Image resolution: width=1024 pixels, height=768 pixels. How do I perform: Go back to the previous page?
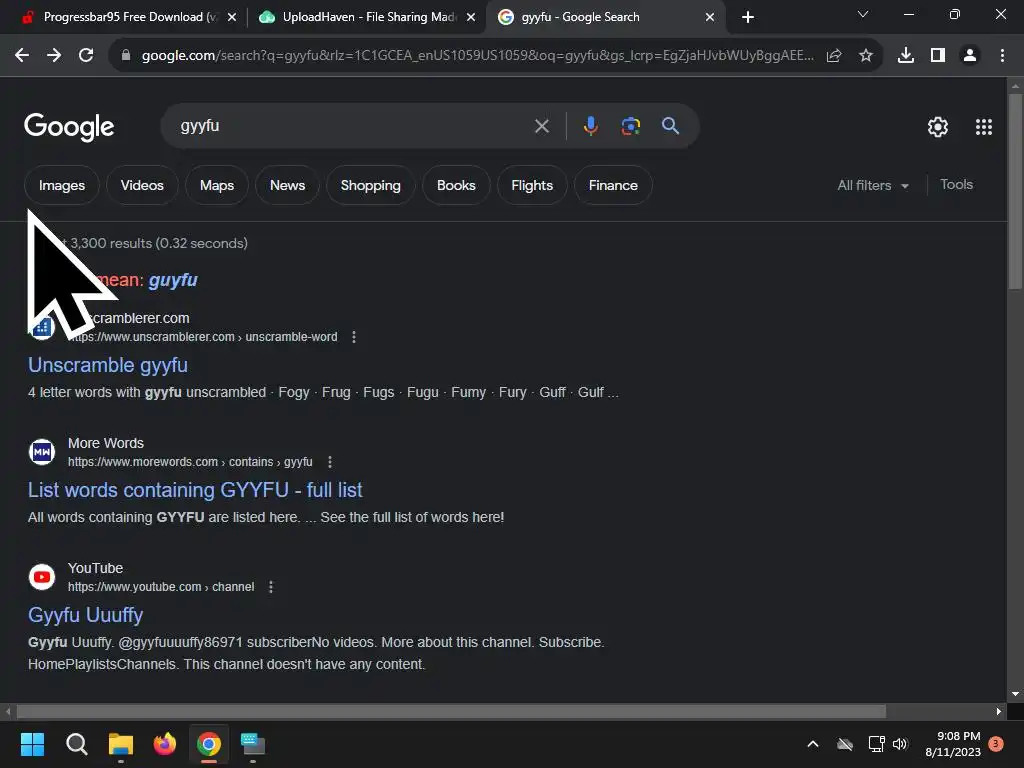click(x=22, y=56)
